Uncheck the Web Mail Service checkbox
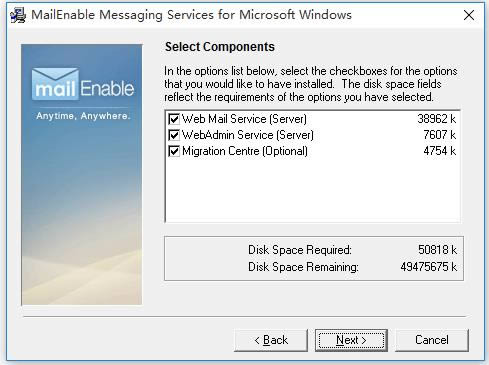 tap(174, 119)
